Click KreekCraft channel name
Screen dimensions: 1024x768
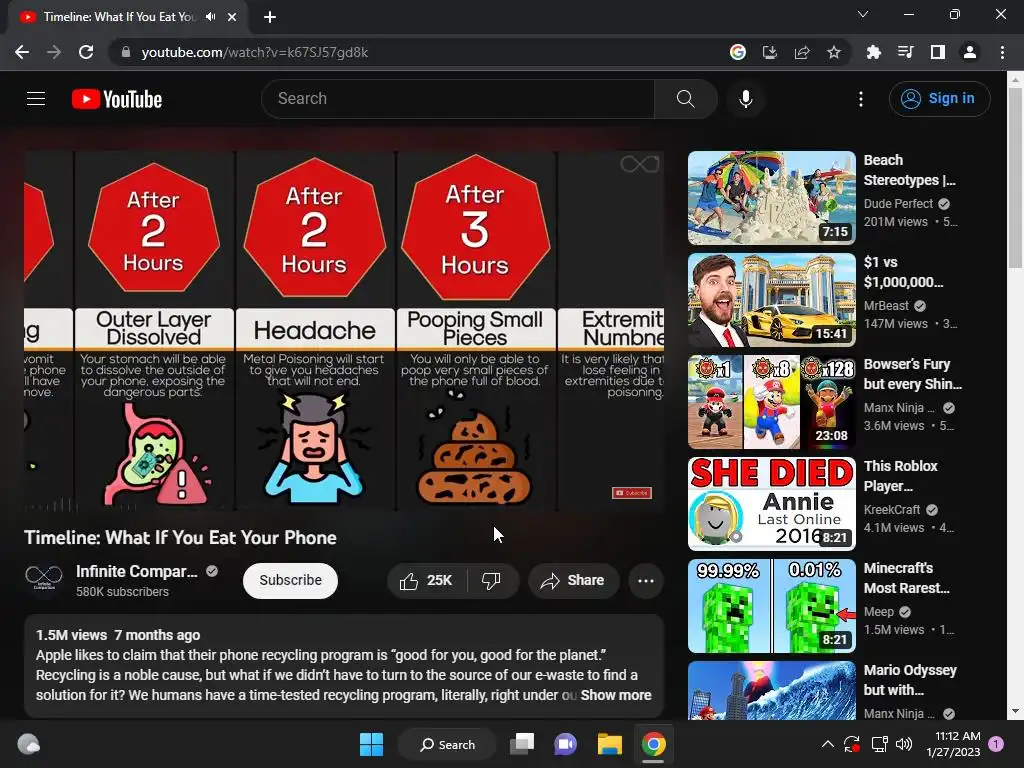[x=891, y=509]
